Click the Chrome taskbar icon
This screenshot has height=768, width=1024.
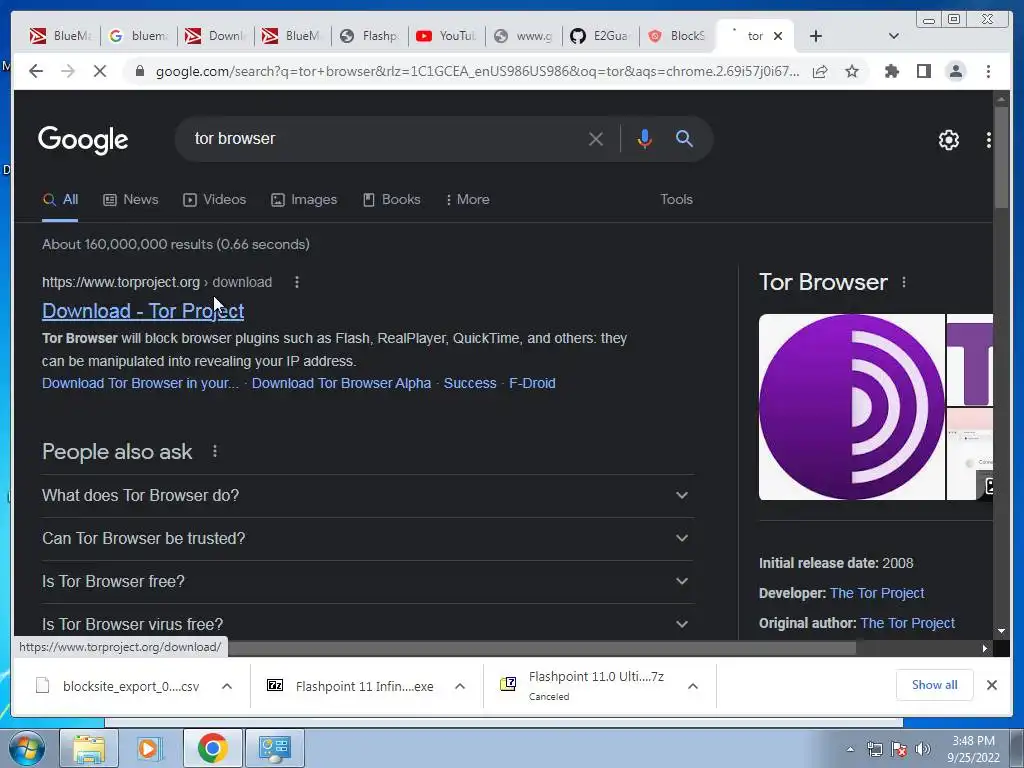coord(212,748)
